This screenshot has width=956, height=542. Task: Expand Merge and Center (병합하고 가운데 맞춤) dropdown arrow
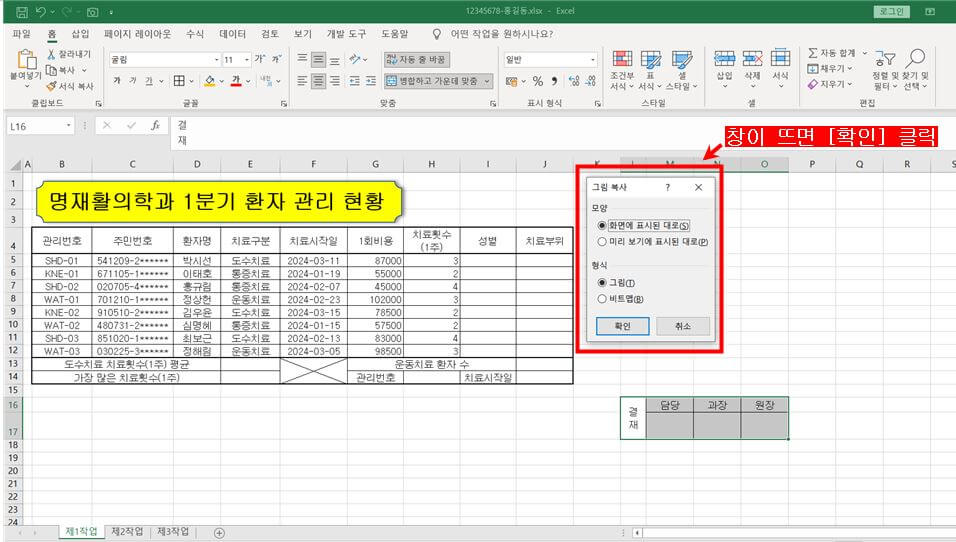[487, 80]
